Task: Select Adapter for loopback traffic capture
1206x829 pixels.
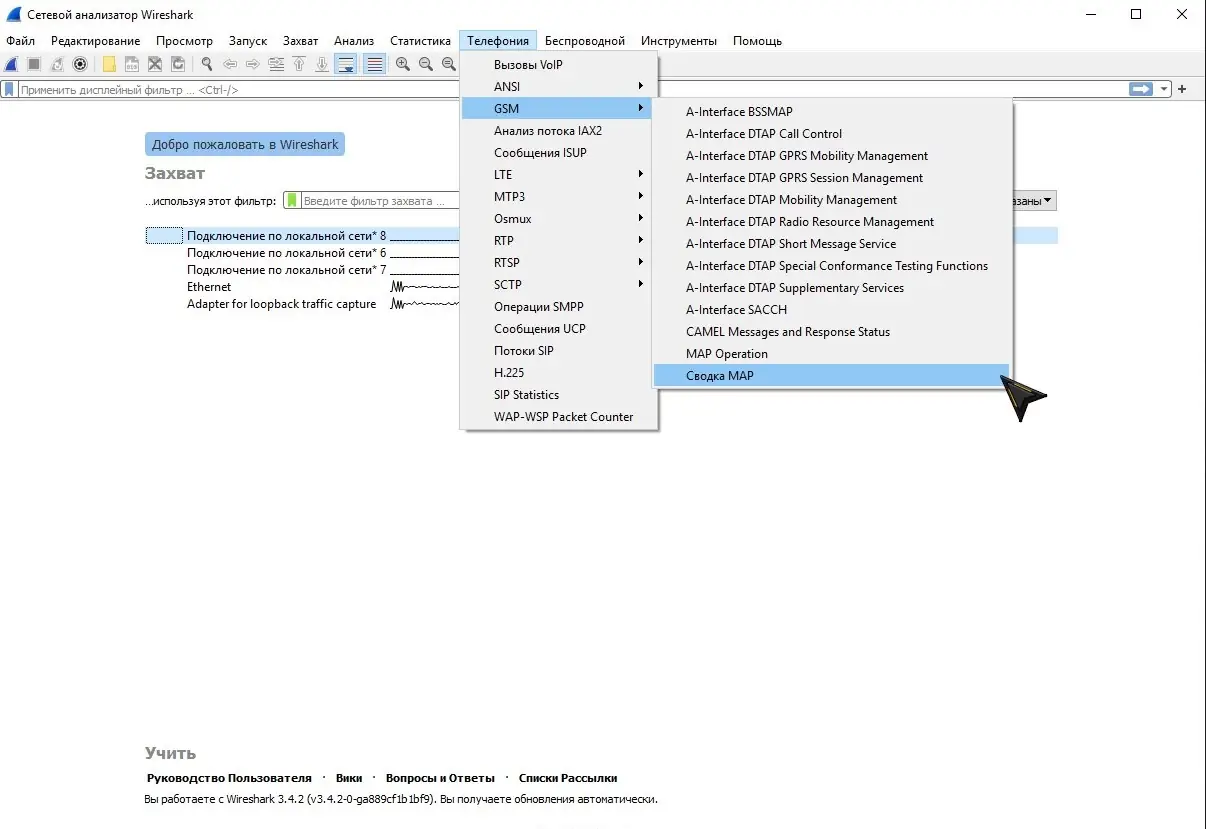Action: [x=282, y=304]
